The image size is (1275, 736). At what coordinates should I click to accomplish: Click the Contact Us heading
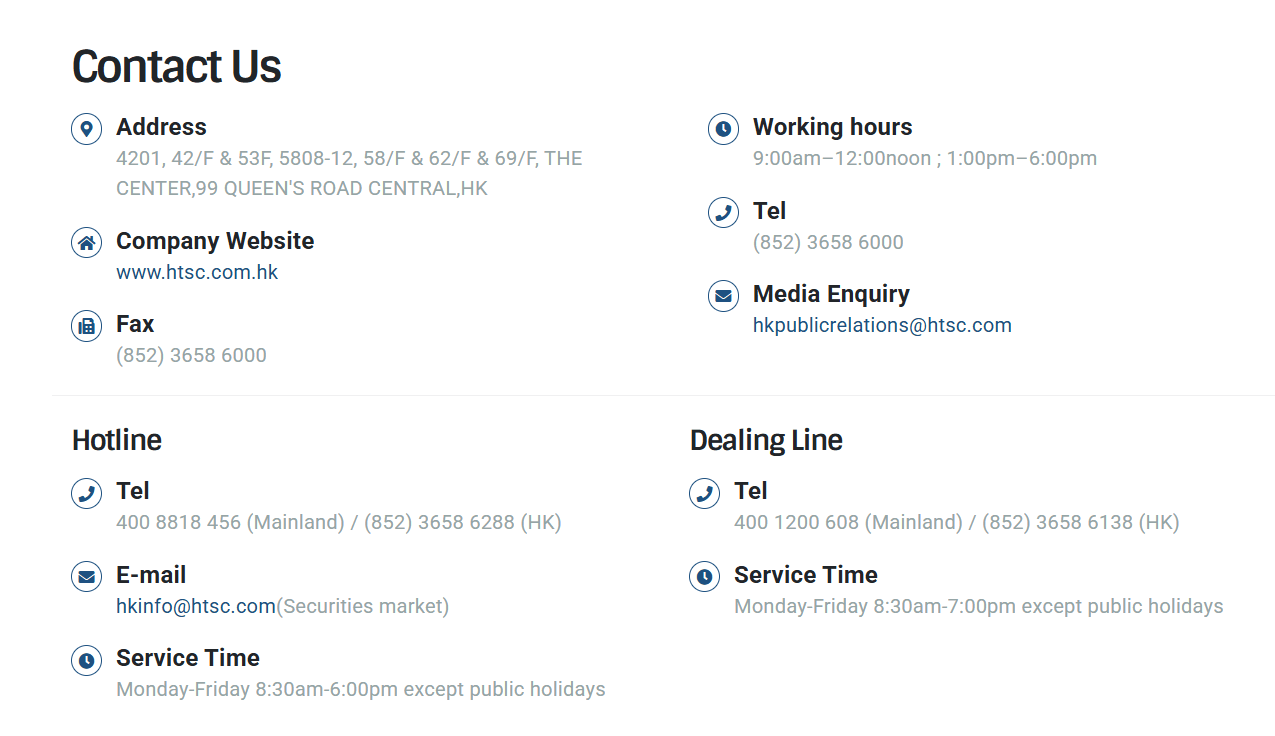coord(176,66)
